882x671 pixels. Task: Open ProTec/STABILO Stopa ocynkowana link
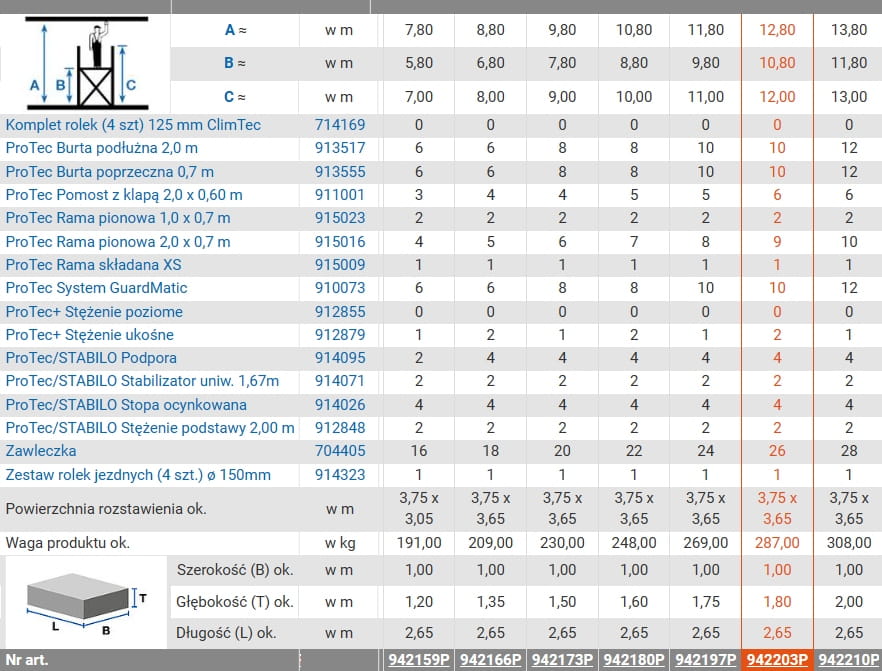coord(126,405)
